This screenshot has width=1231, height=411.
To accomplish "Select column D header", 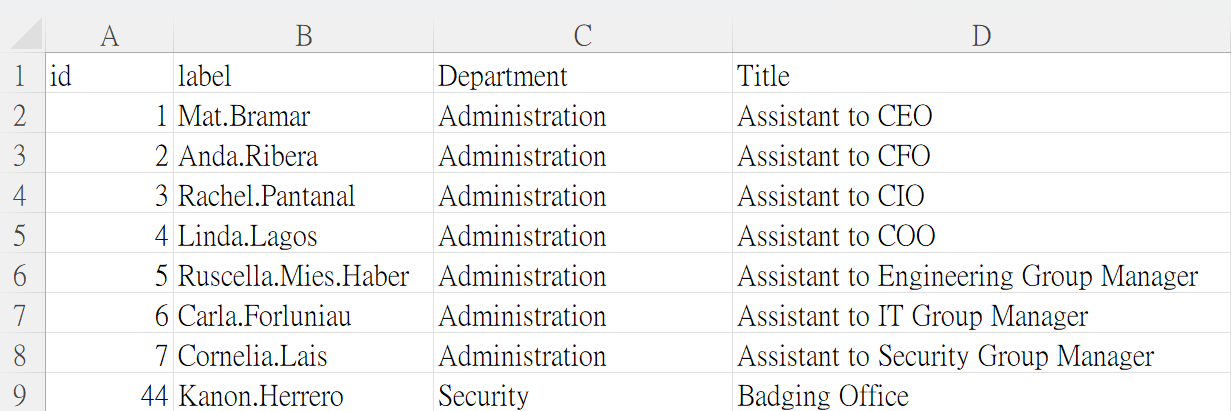I will click(981, 36).
